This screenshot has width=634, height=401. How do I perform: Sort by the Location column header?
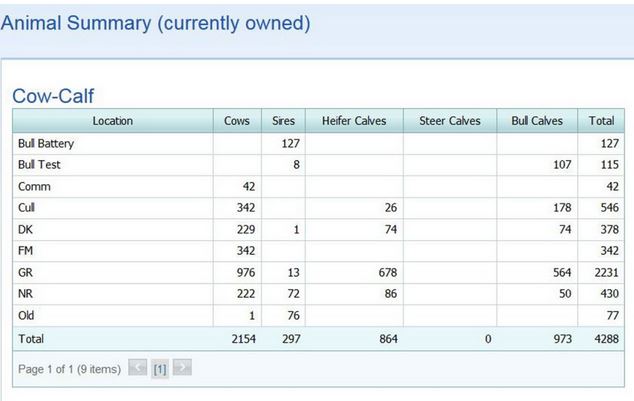(112, 121)
